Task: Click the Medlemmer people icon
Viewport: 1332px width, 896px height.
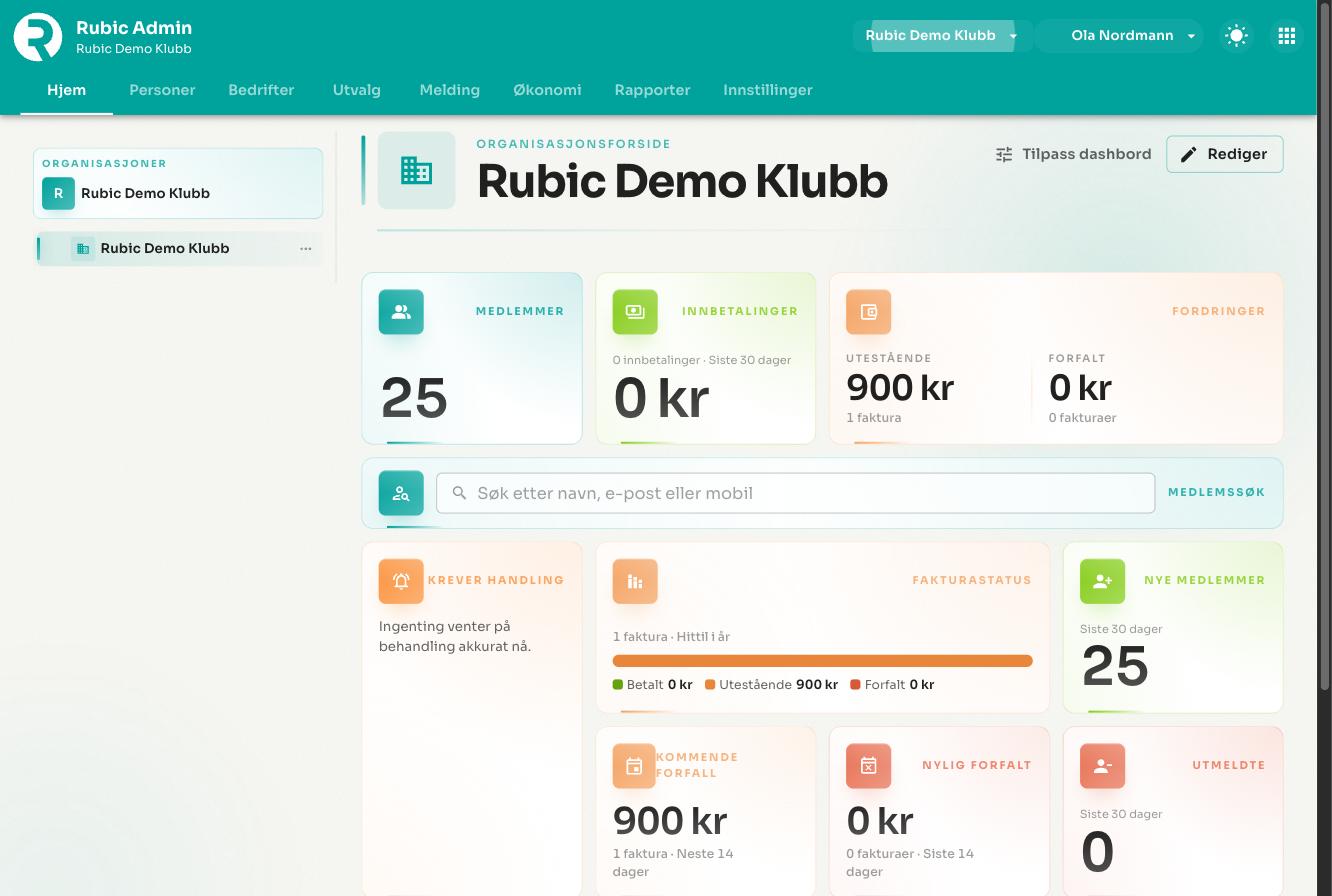Action: (401, 312)
